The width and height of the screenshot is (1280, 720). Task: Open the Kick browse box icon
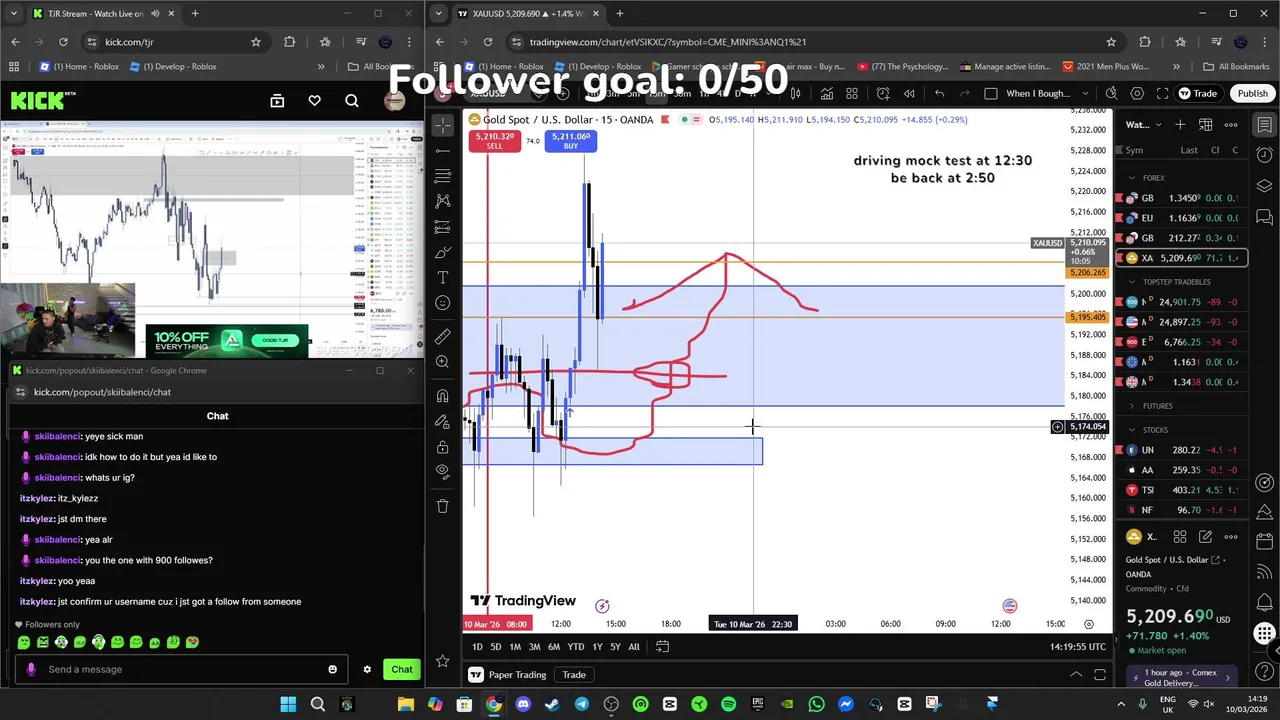[277, 101]
